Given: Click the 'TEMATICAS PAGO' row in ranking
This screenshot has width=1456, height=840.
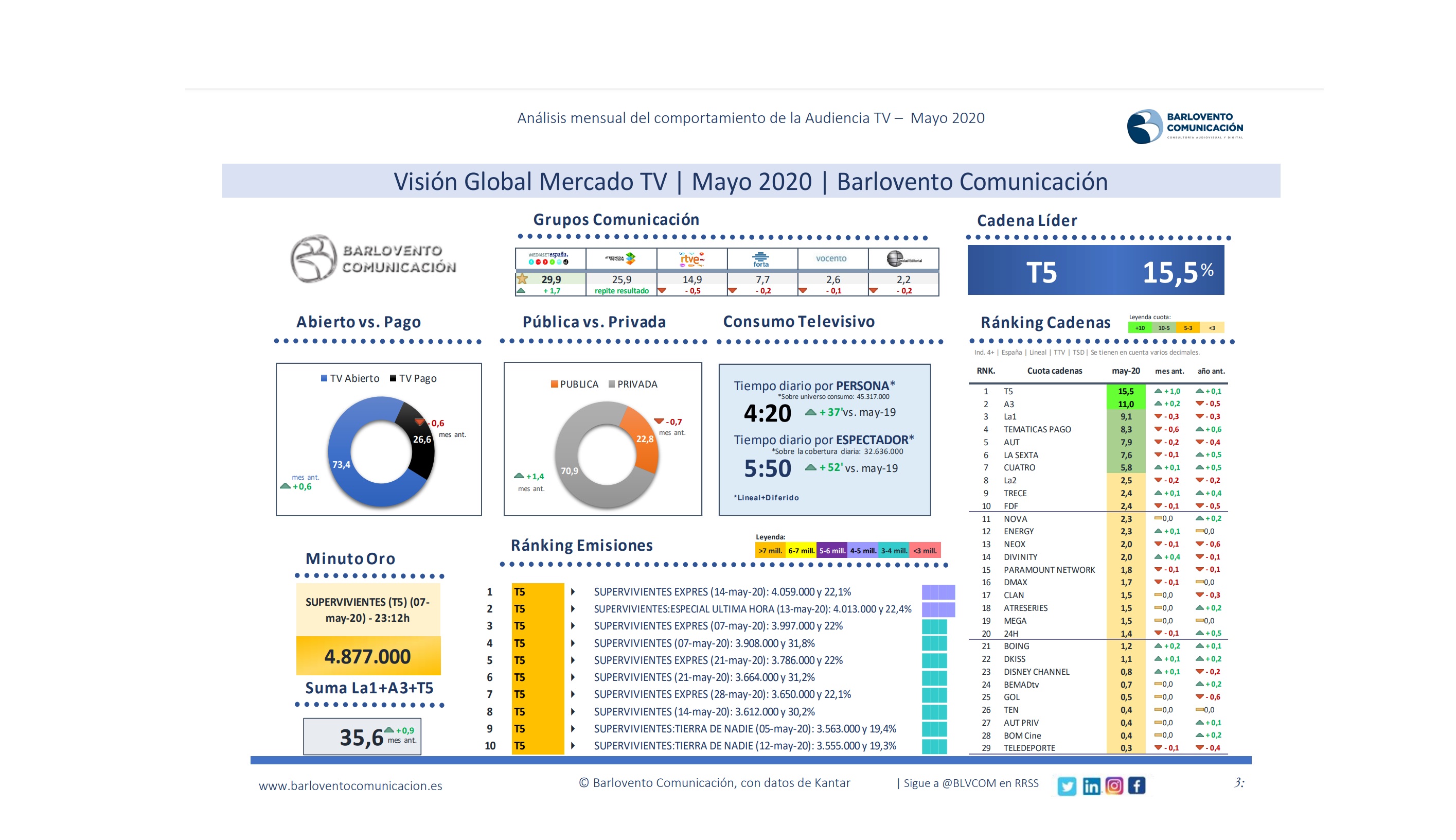Looking at the screenshot, I should 1098,429.
